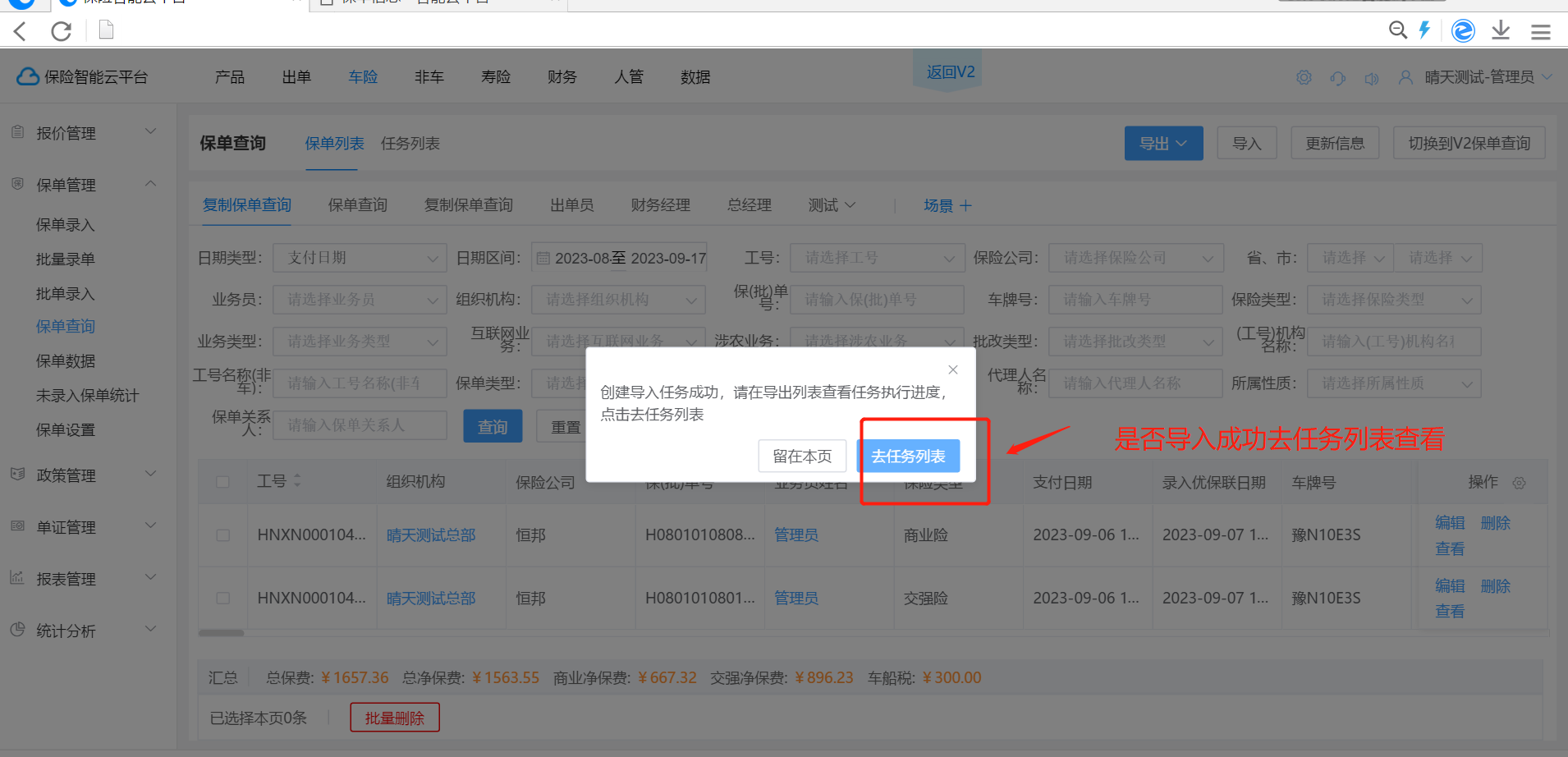
Task: Click the cloud logo of 保险智能云平台
Action: [28, 76]
